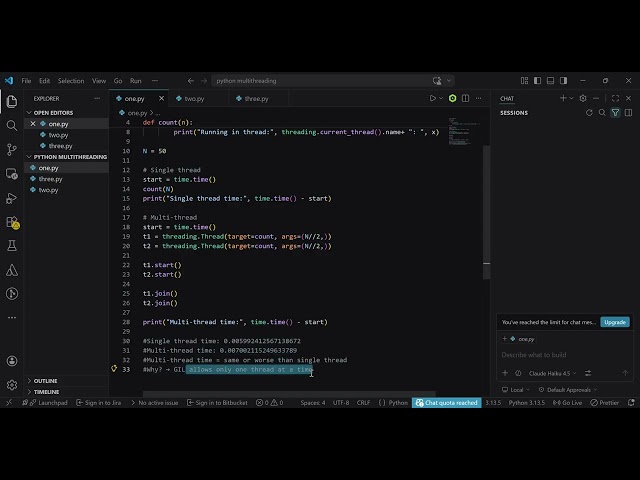Screen dimensions: 640x480
Task: Toggle the primary side bar layout
Action: [538, 81]
